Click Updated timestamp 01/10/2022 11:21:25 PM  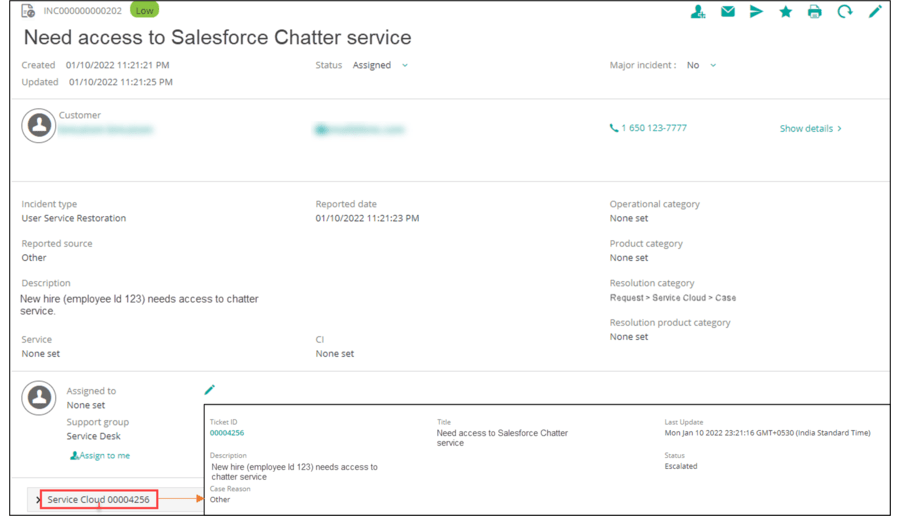[x=121, y=82]
